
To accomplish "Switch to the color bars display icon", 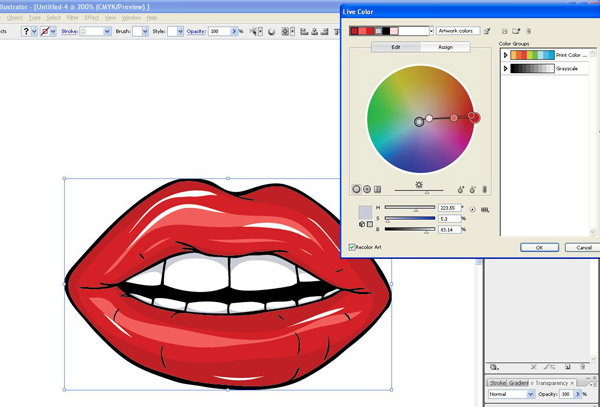I will pyautogui.click(x=378, y=188).
